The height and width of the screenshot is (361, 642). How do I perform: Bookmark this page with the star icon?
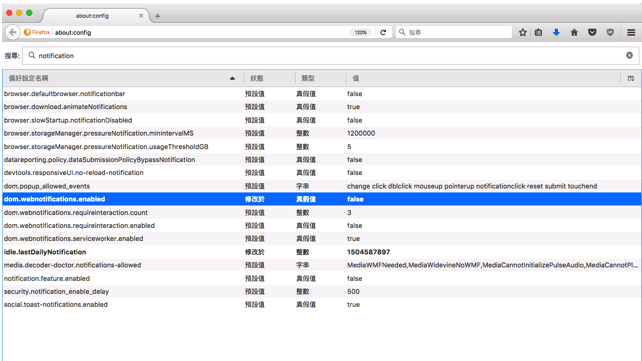(522, 32)
